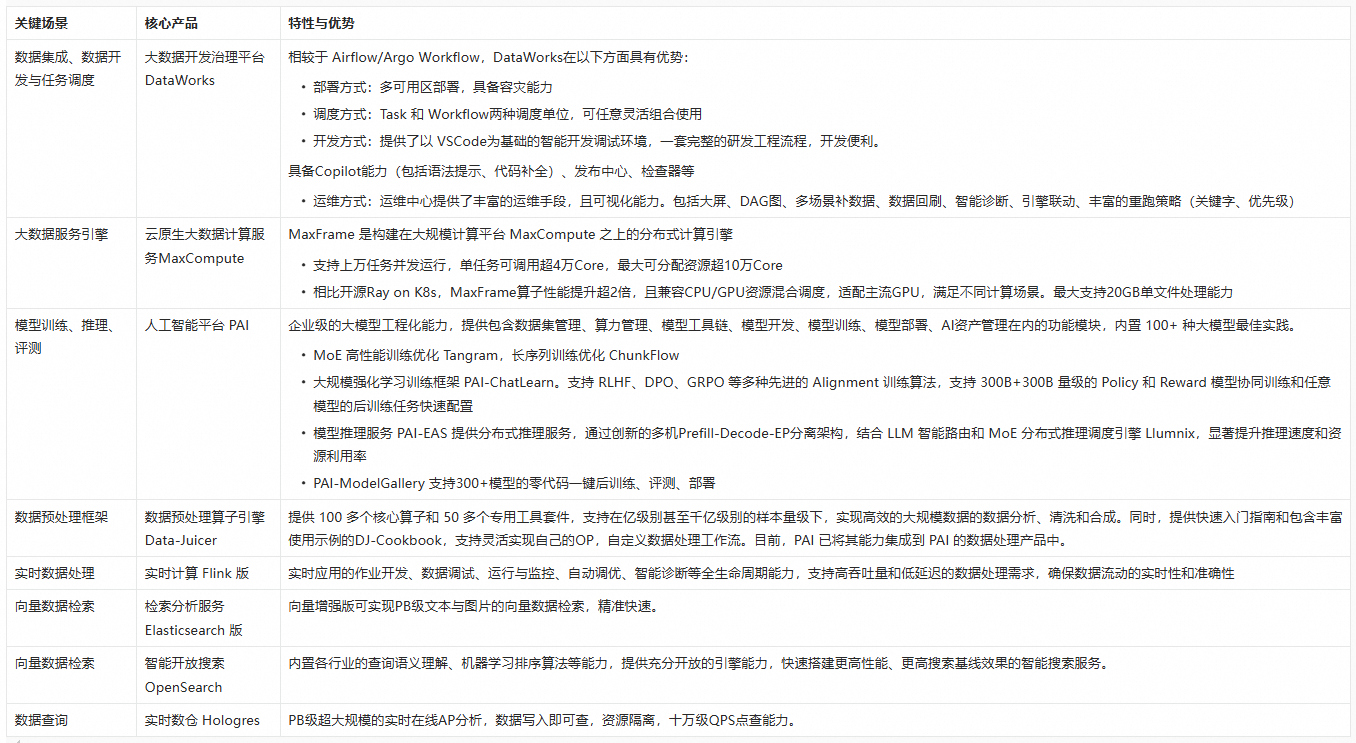Select the 大数据服务引擎 scenario cell

pyautogui.click(x=72, y=263)
